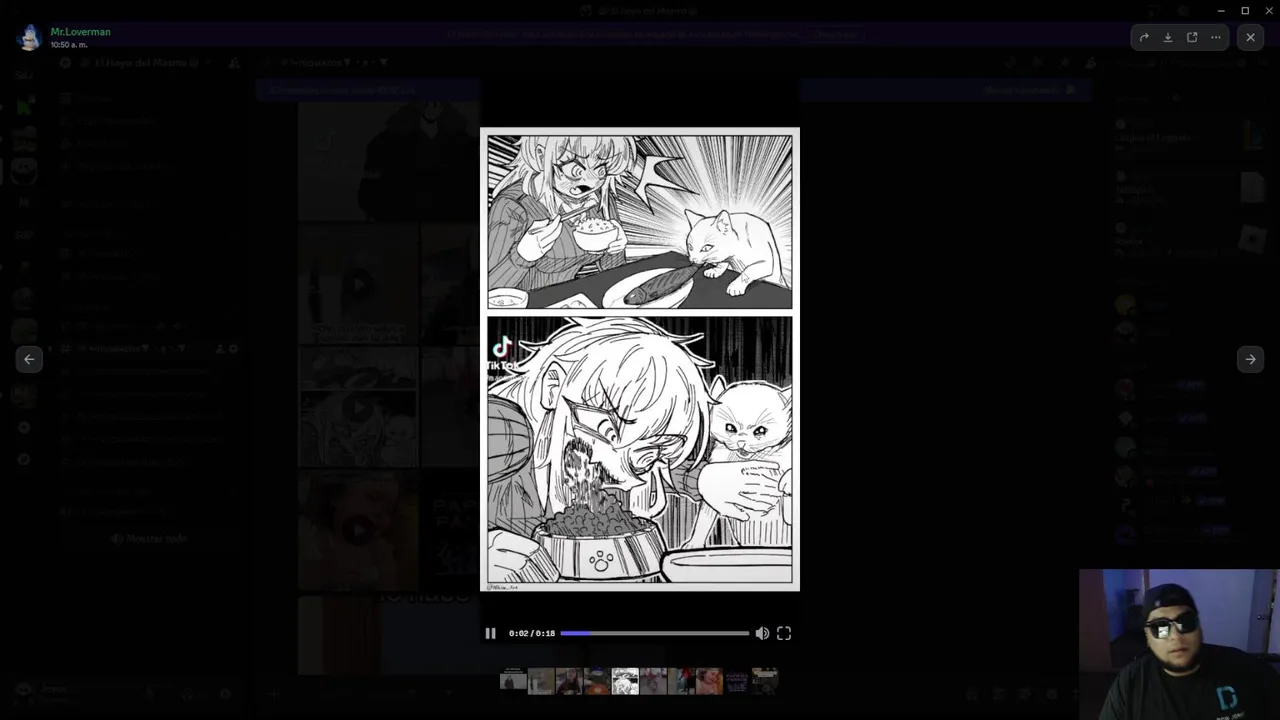Select the ninth dark purple text thumbnail
The image size is (1280, 720).
click(x=737, y=681)
